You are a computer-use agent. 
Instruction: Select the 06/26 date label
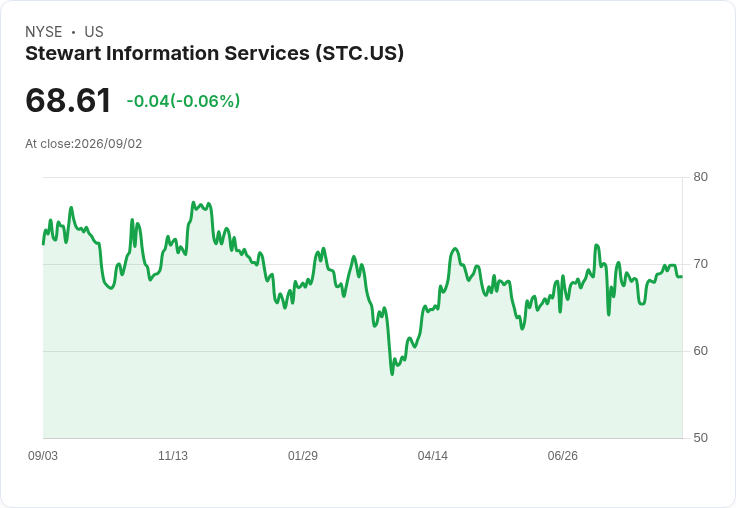click(x=563, y=456)
